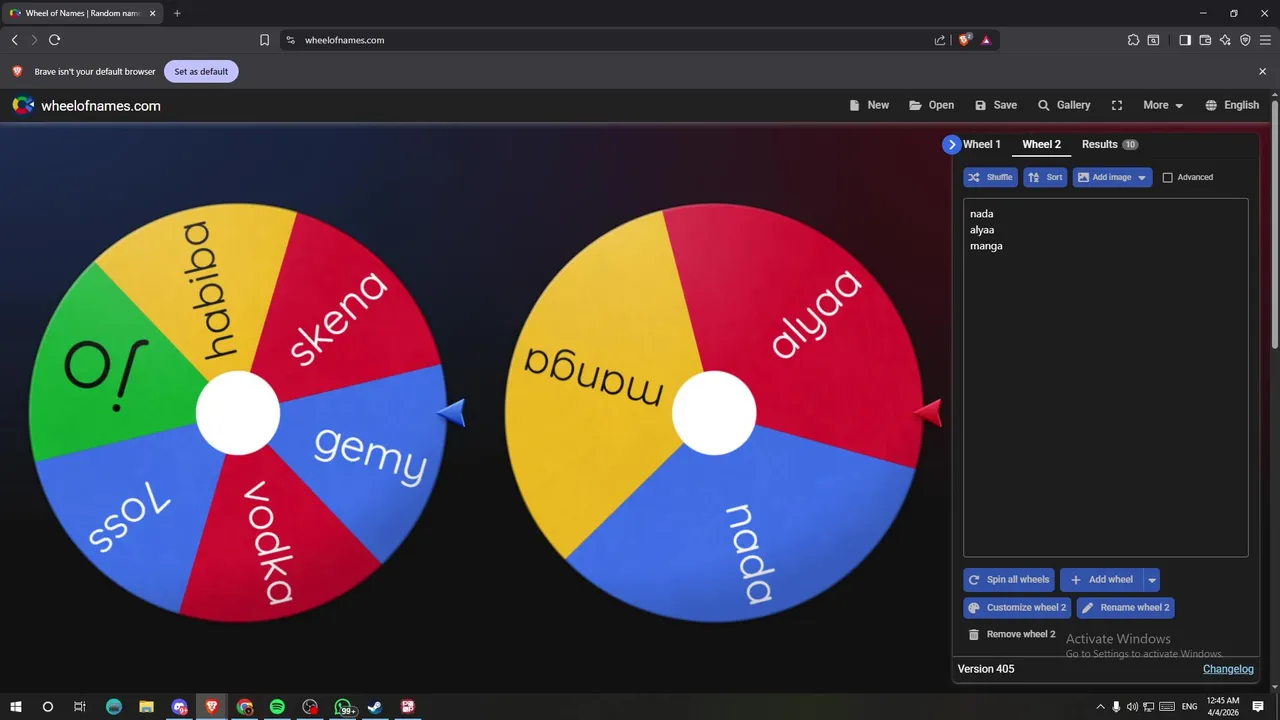Open the Brave Wallet icon
This screenshot has height=720, width=1280.
(x=1205, y=40)
